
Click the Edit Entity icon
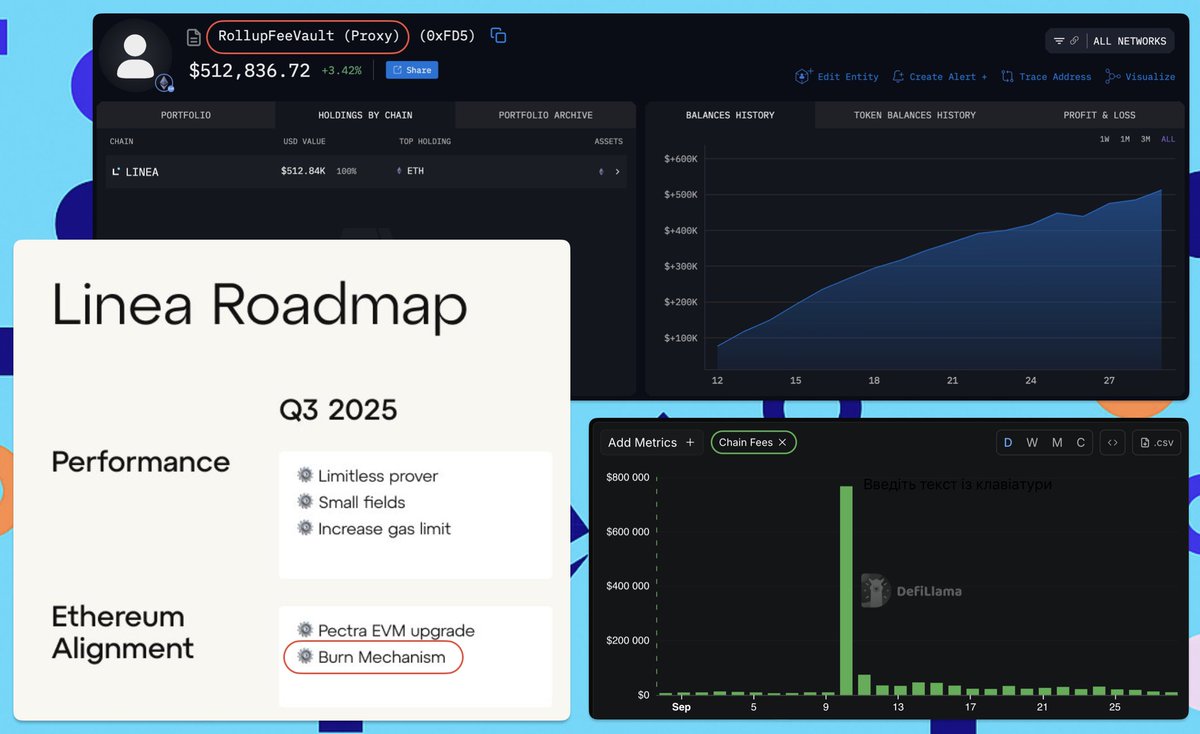click(x=803, y=77)
